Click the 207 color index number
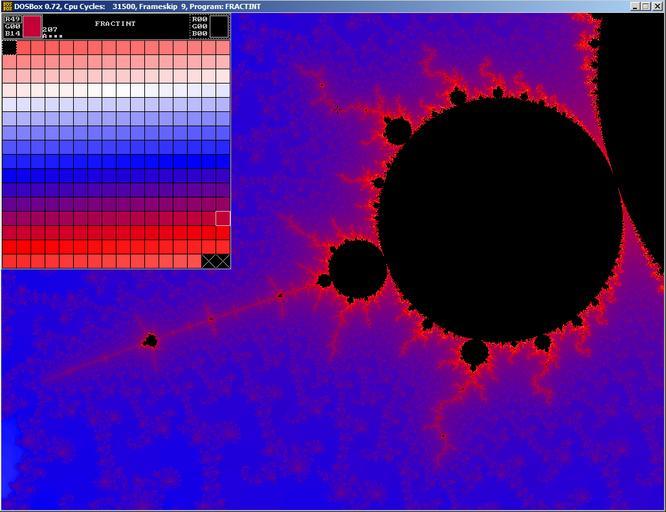This screenshot has height=512, width=666. click(50, 29)
